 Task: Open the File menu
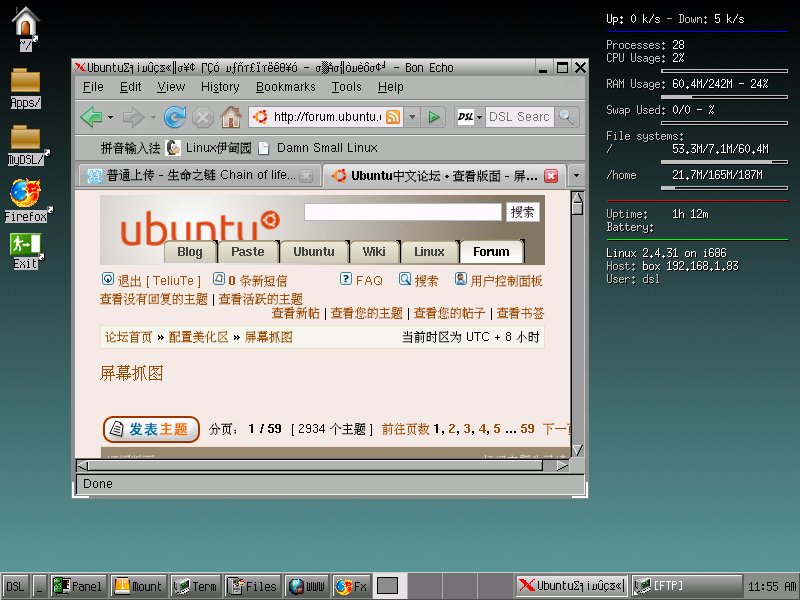click(93, 87)
